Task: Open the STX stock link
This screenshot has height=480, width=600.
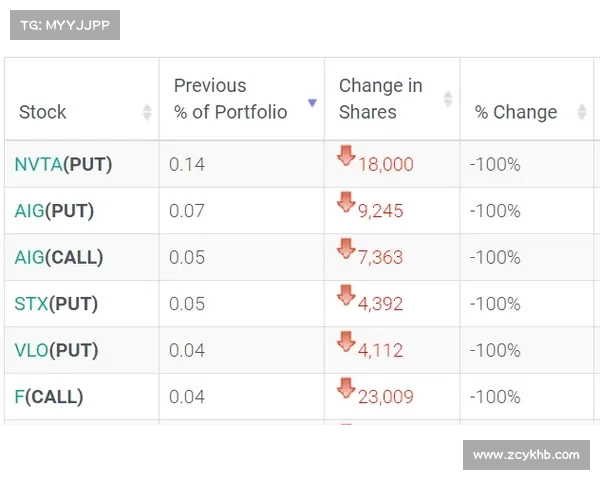Action: [32, 304]
